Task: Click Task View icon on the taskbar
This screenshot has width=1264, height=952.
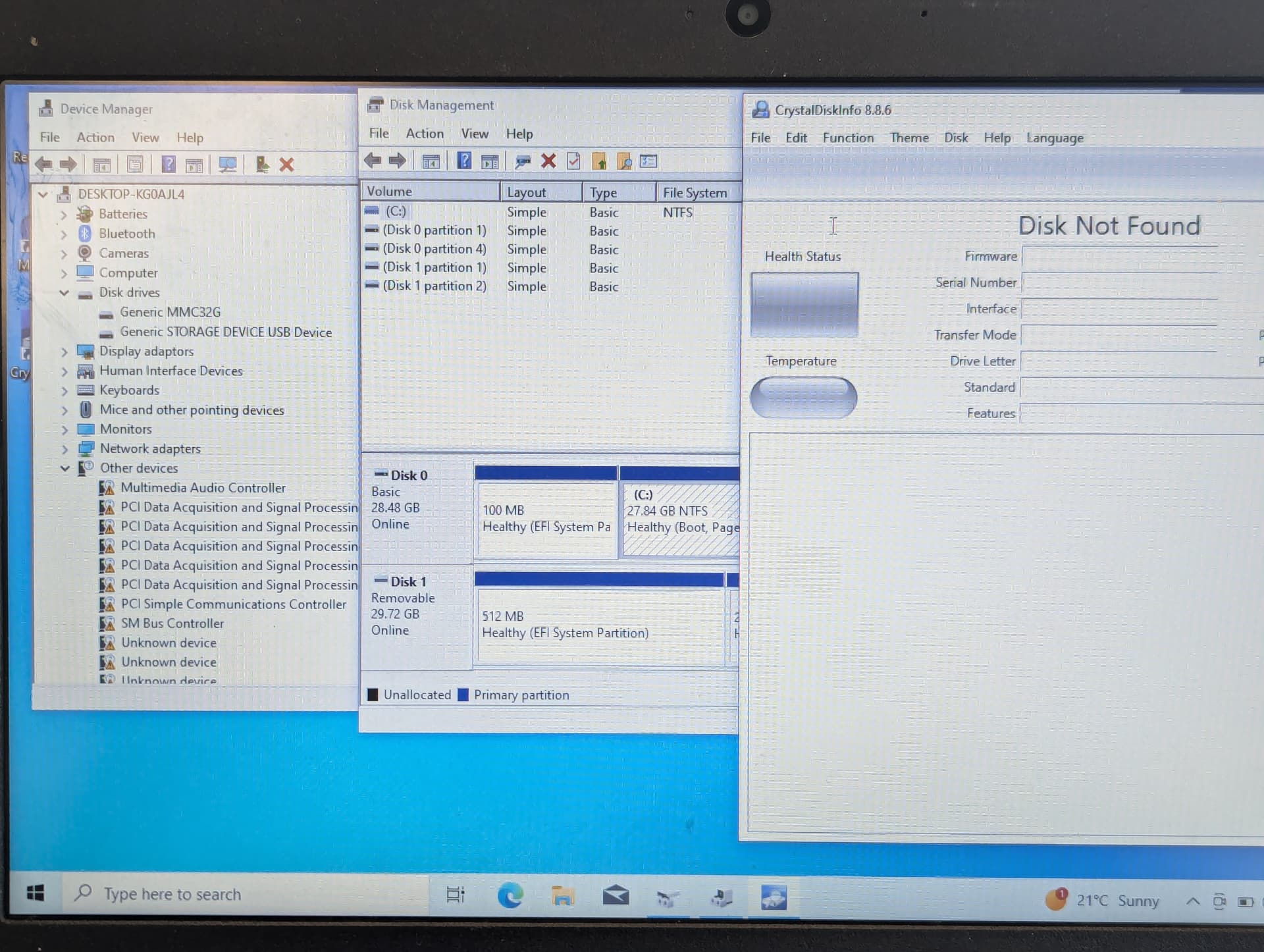Action: pyautogui.click(x=456, y=895)
